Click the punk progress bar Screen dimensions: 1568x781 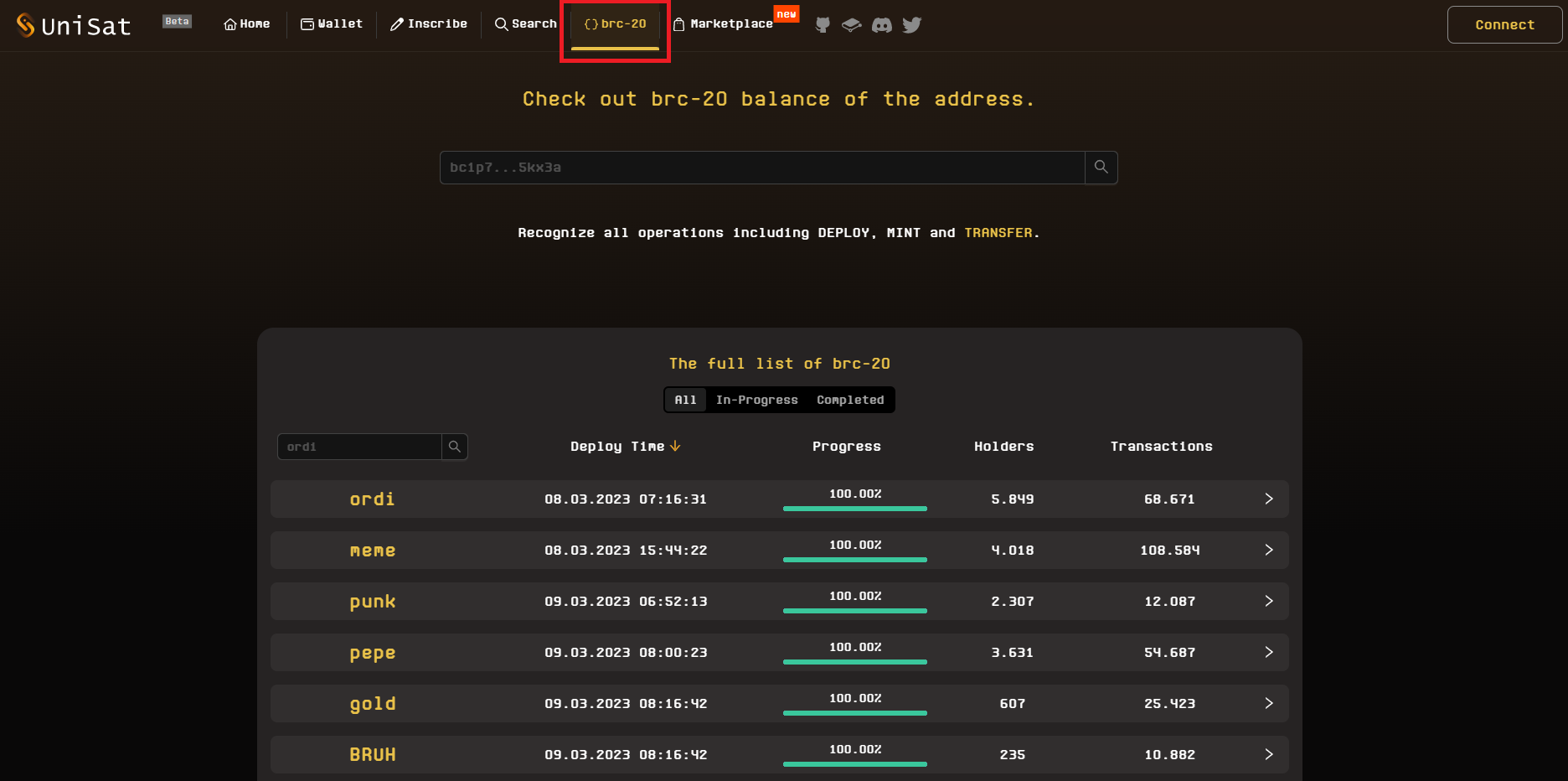(x=855, y=610)
